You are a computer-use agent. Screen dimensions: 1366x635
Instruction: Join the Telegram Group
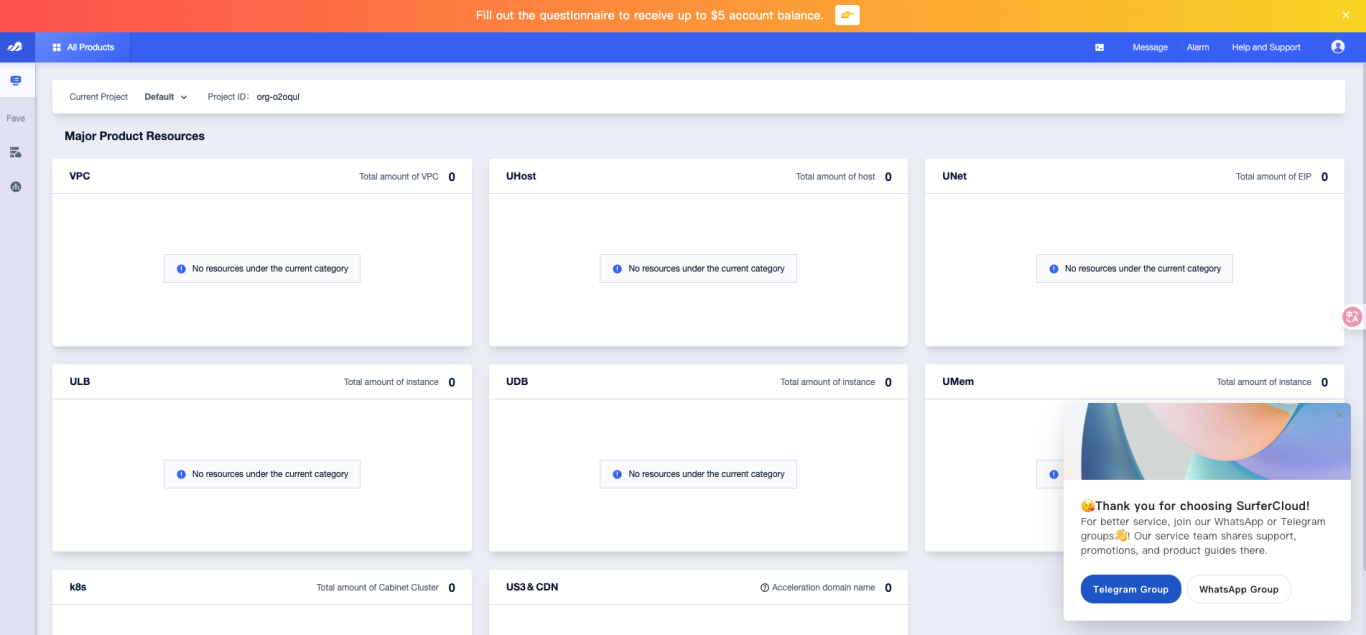coord(1131,589)
